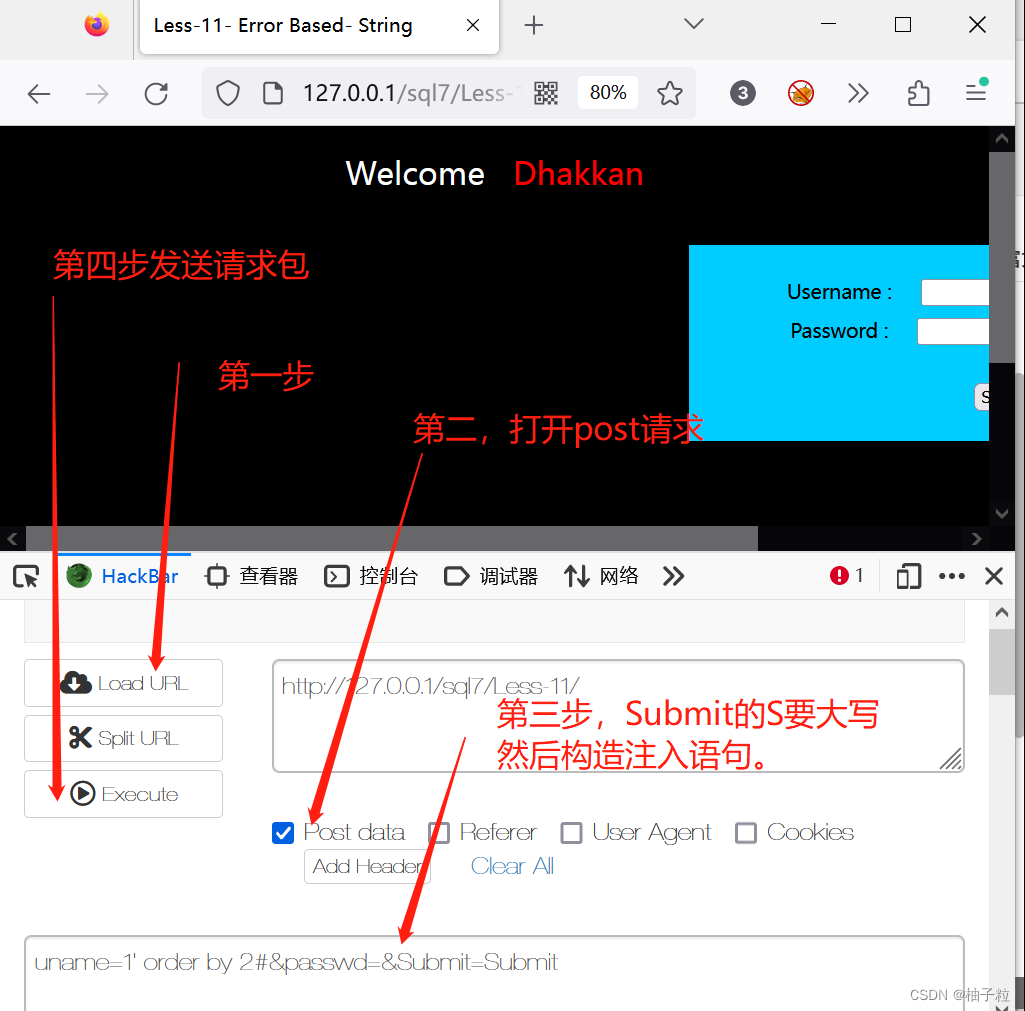Click the shield tracking protection icon

click(x=227, y=92)
